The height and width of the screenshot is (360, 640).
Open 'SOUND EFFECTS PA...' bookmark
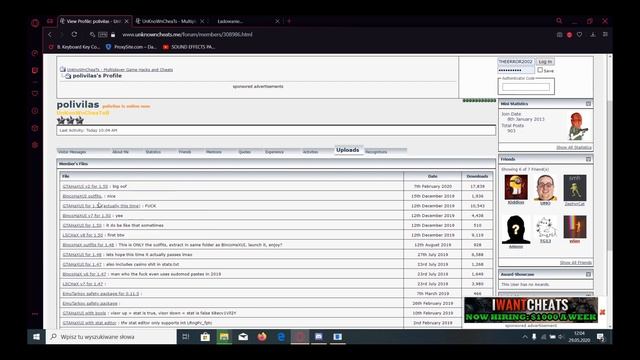tap(189, 47)
